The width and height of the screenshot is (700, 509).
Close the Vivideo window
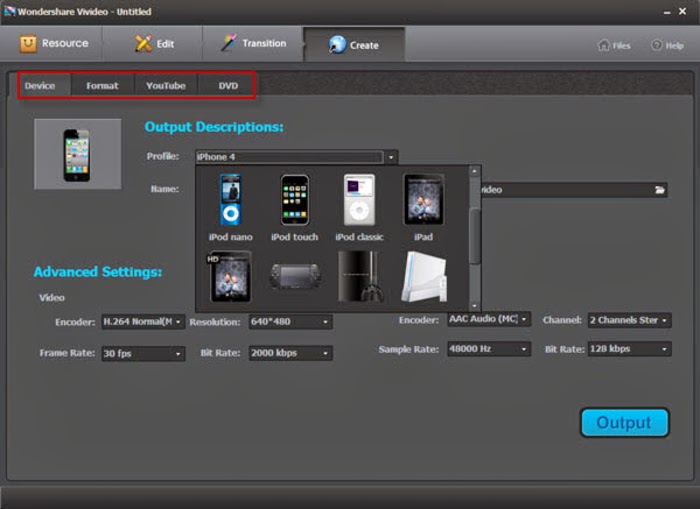coord(683,11)
